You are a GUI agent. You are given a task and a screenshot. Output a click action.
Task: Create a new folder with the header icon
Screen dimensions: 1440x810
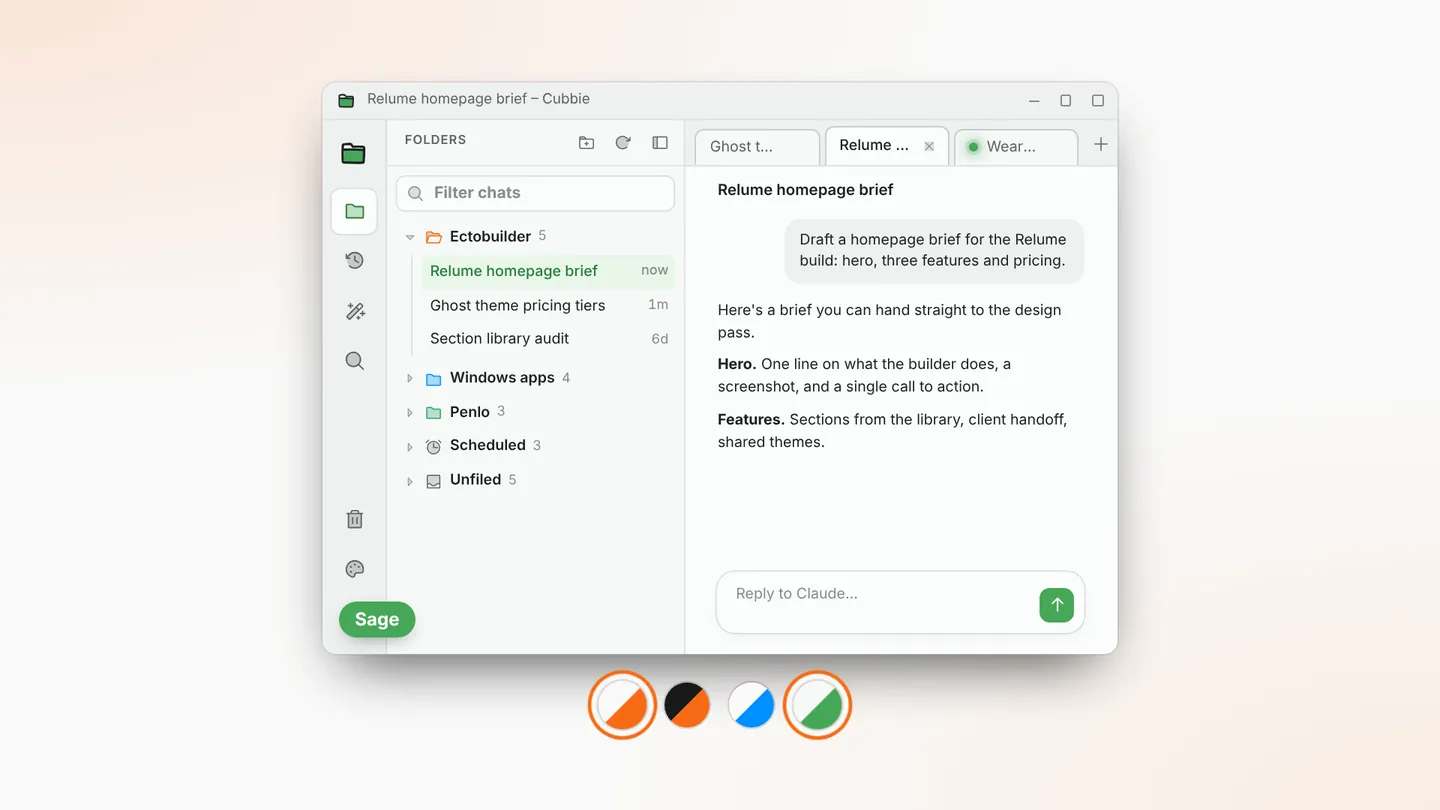pyautogui.click(x=586, y=143)
